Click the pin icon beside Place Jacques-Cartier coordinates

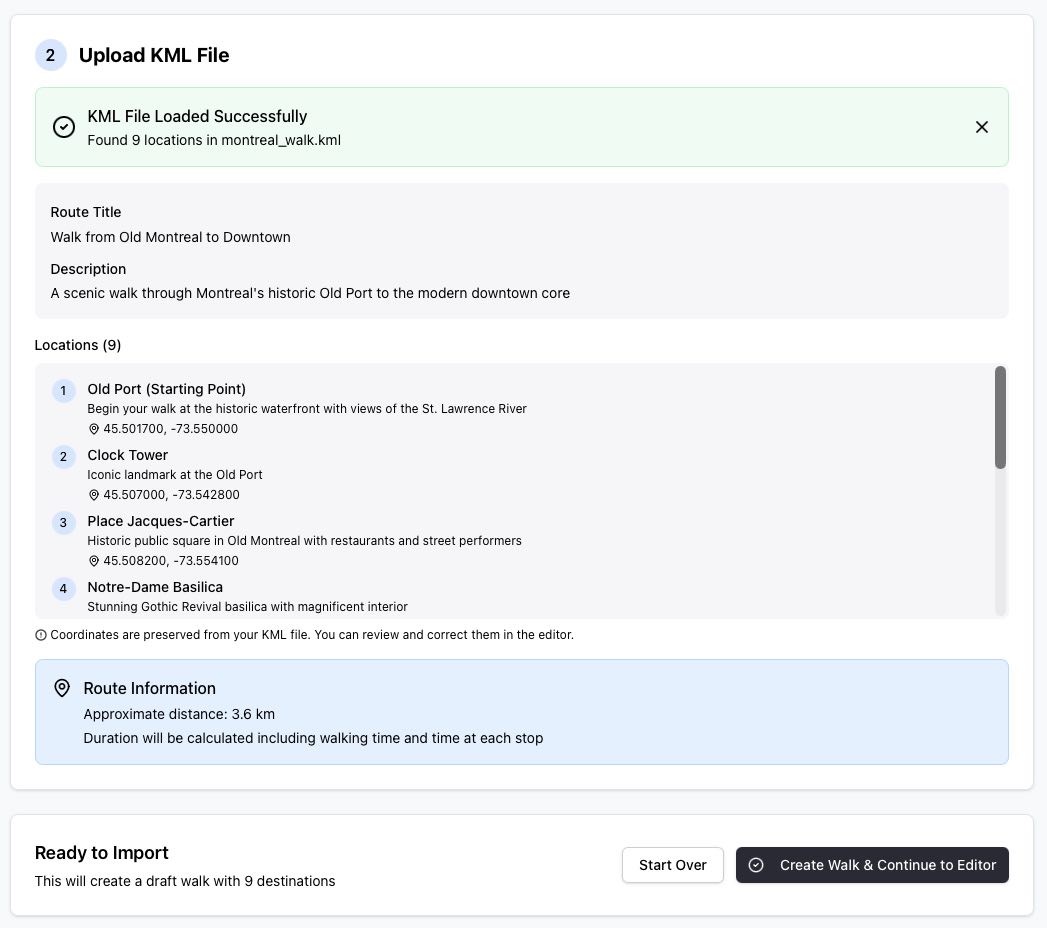pyautogui.click(x=94, y=561)
